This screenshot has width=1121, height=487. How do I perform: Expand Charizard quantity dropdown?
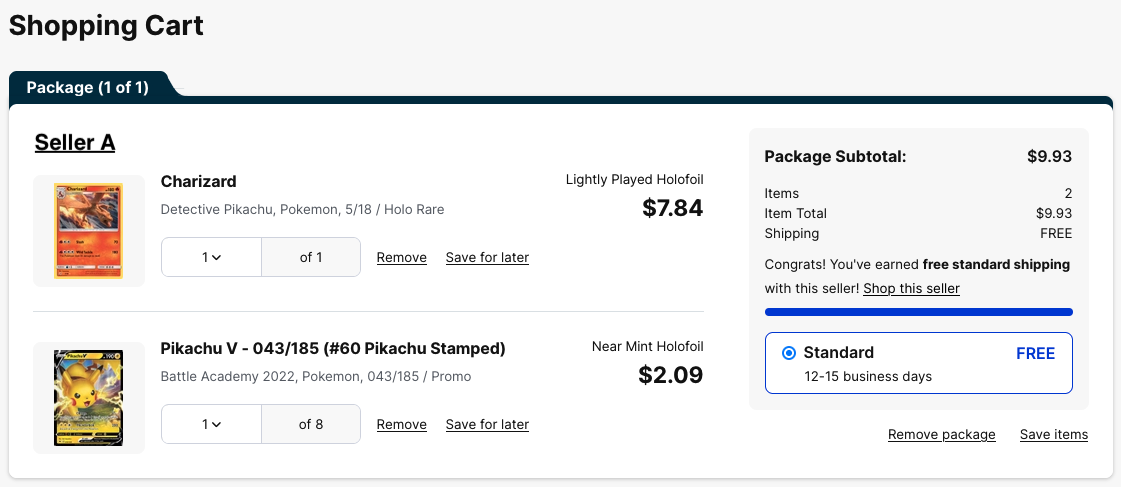[x=211, y=257]
